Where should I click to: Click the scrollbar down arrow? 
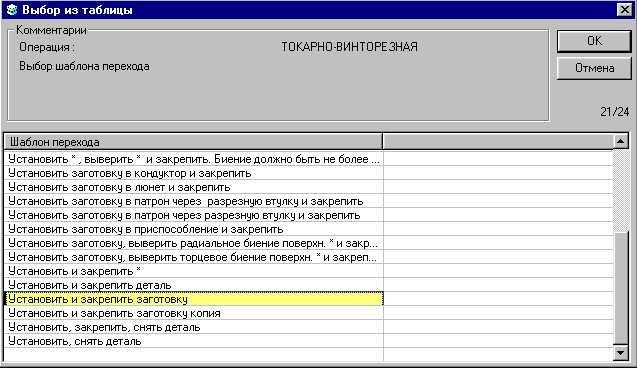coord(620,353)
